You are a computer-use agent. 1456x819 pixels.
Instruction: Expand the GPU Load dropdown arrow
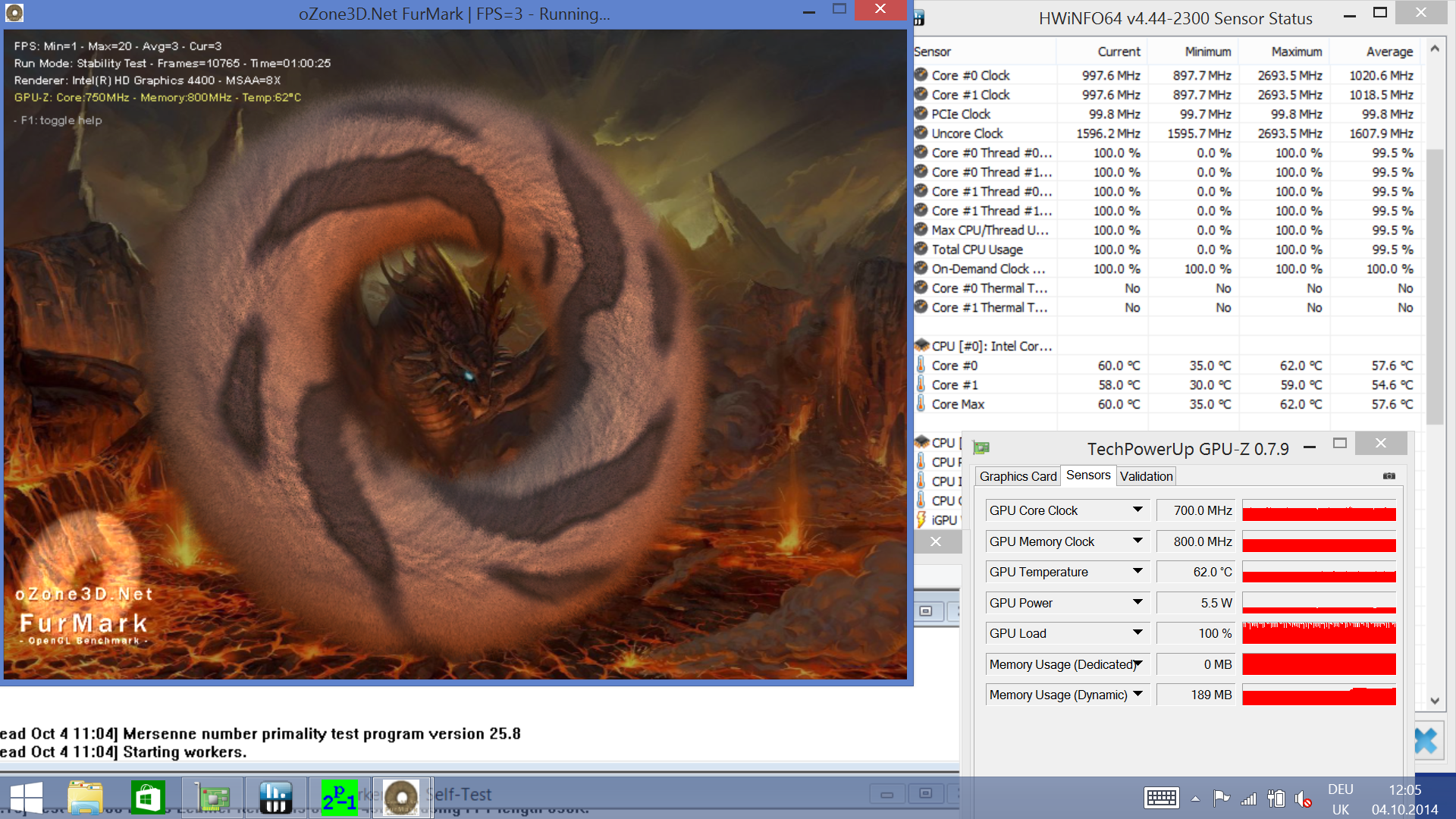tap(1137, 633)
